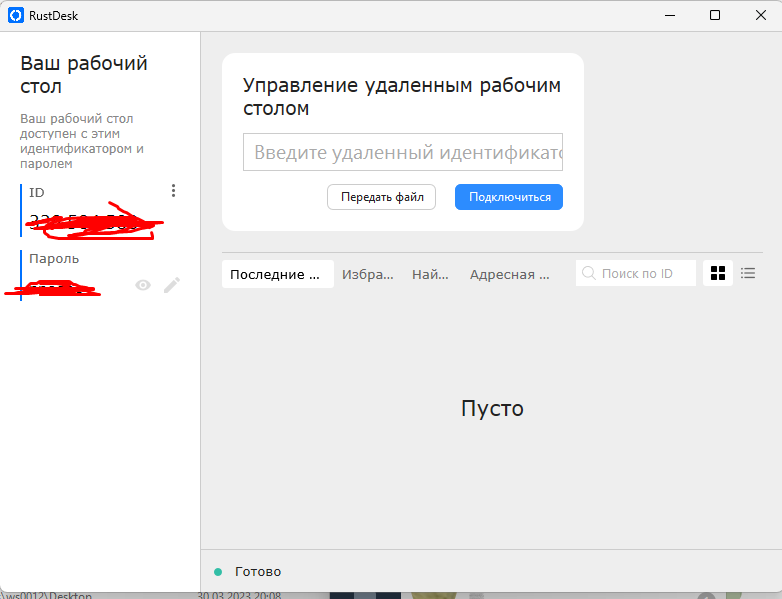Open the Избра... favorites tab
The image size is (782, 599).
click(368, 274)
